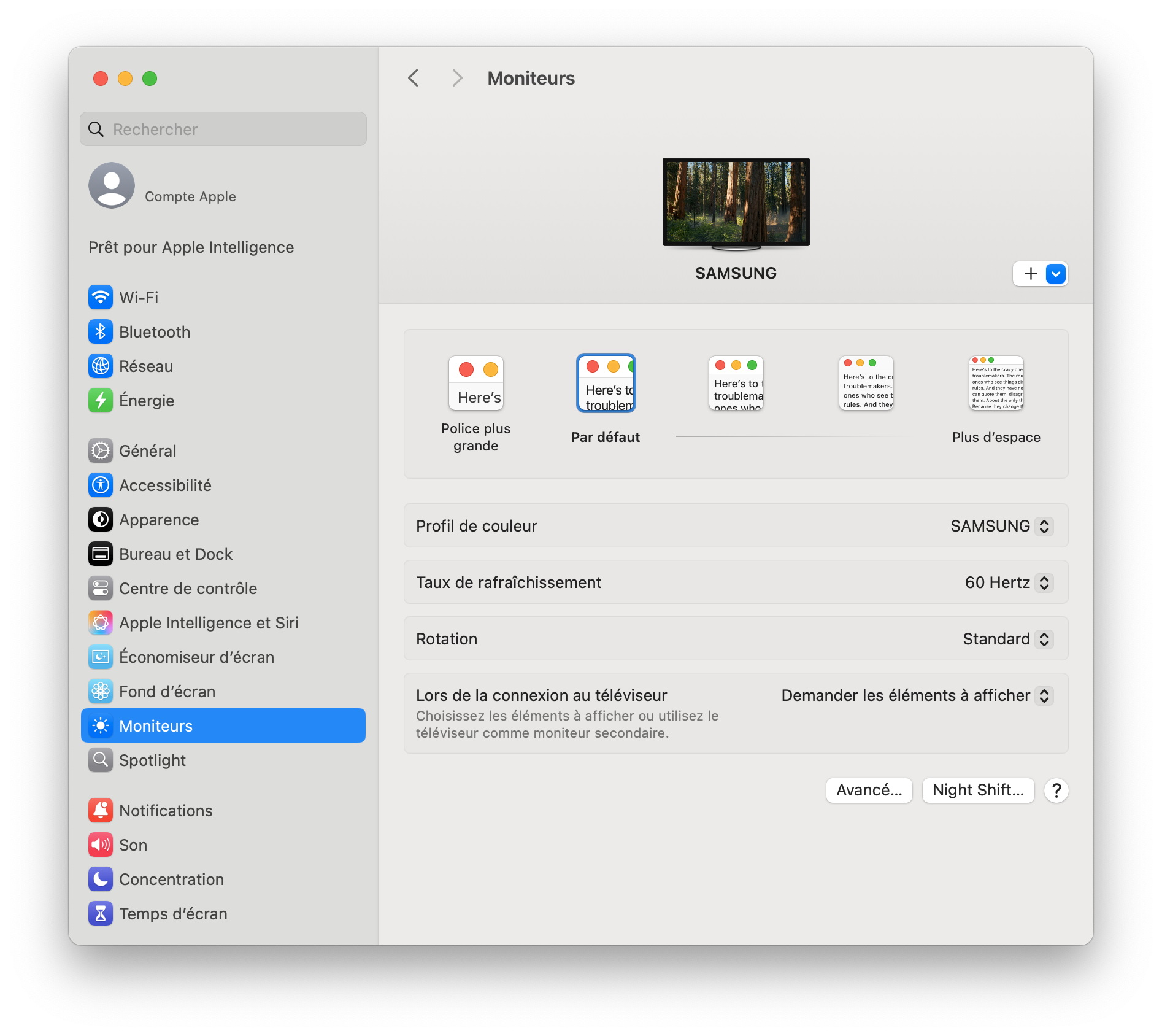Open Wi-Fi label in sidebar
The width and height of the screenshot is (1162, 1036).
pyautogui.click(x=139, y=298)
